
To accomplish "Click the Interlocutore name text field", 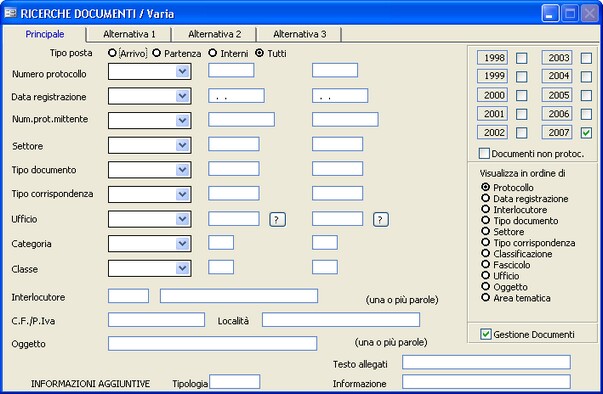I will (239, 296).
